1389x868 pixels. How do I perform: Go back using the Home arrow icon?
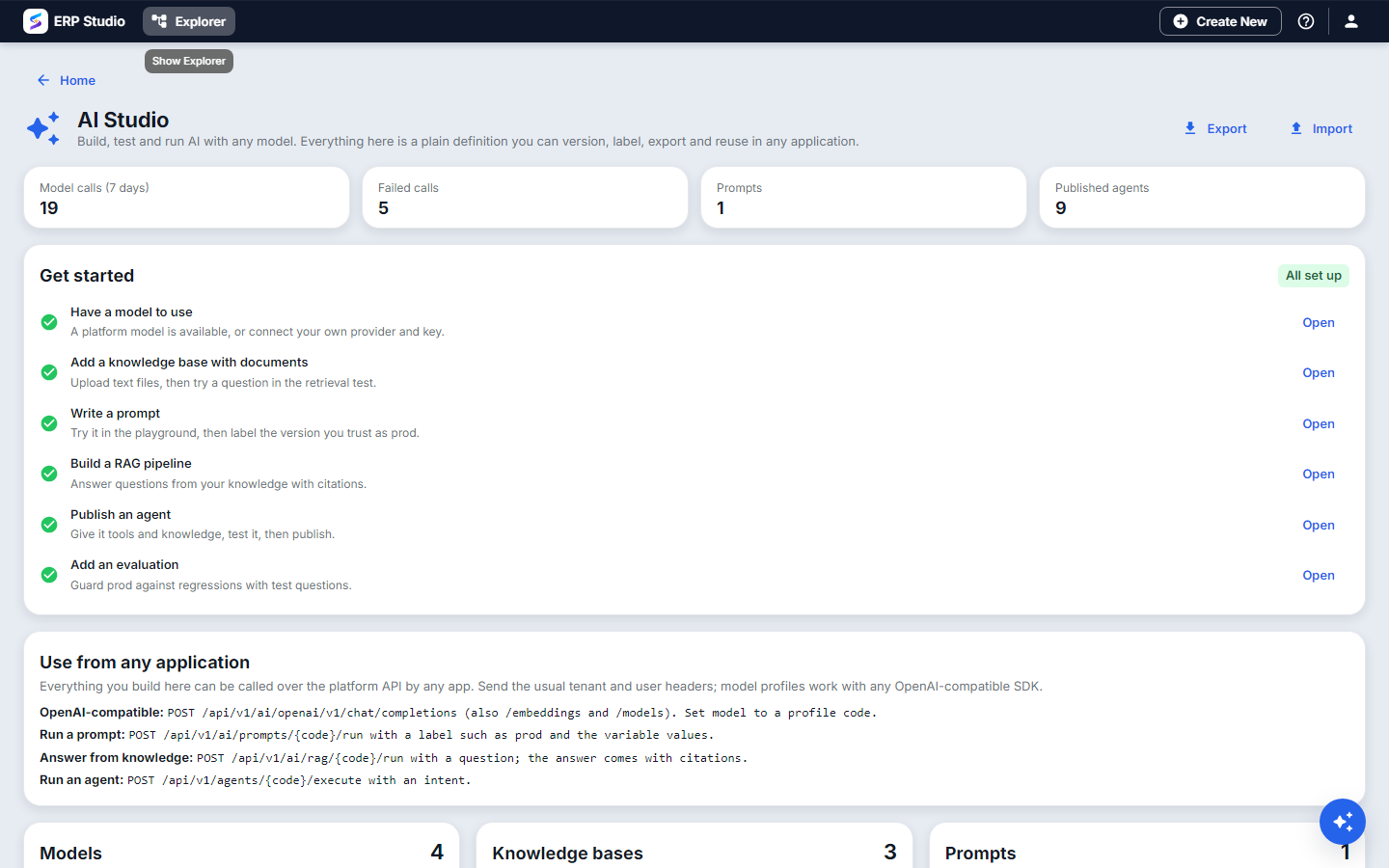coord(43,80)
